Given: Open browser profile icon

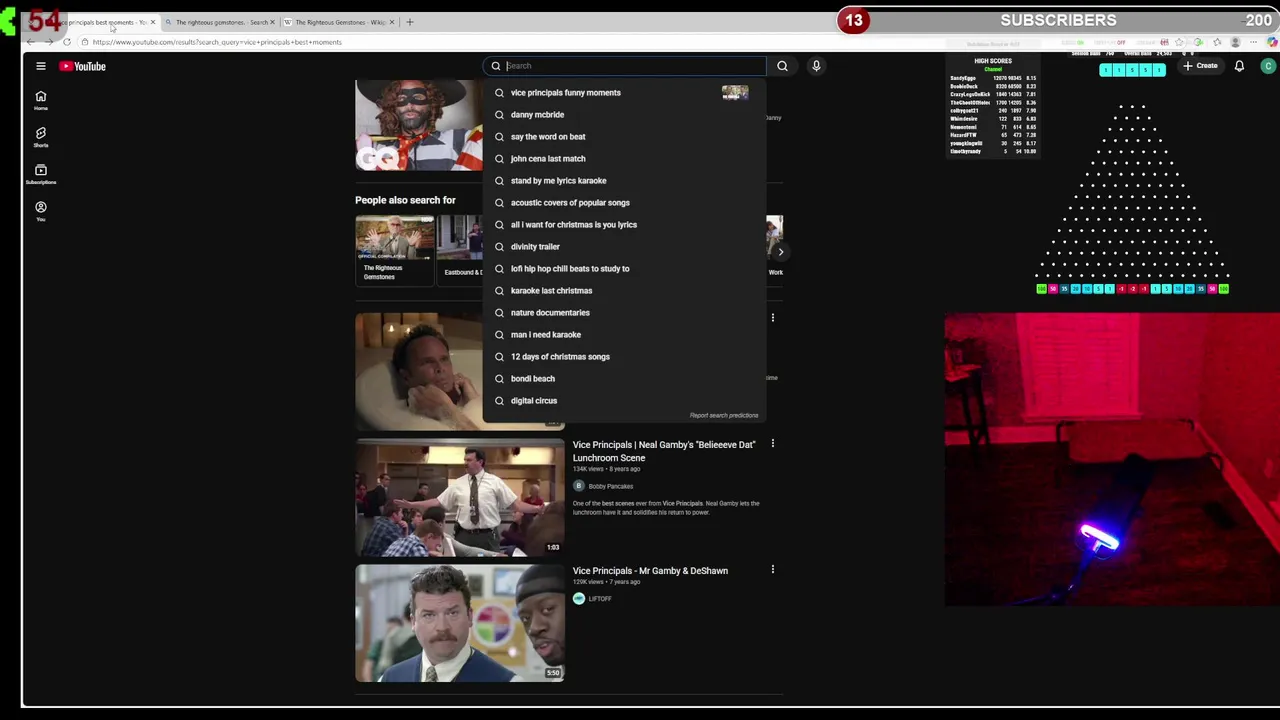Looking at the screenshot, I should pyautogui.click(x=1235, y=42).
